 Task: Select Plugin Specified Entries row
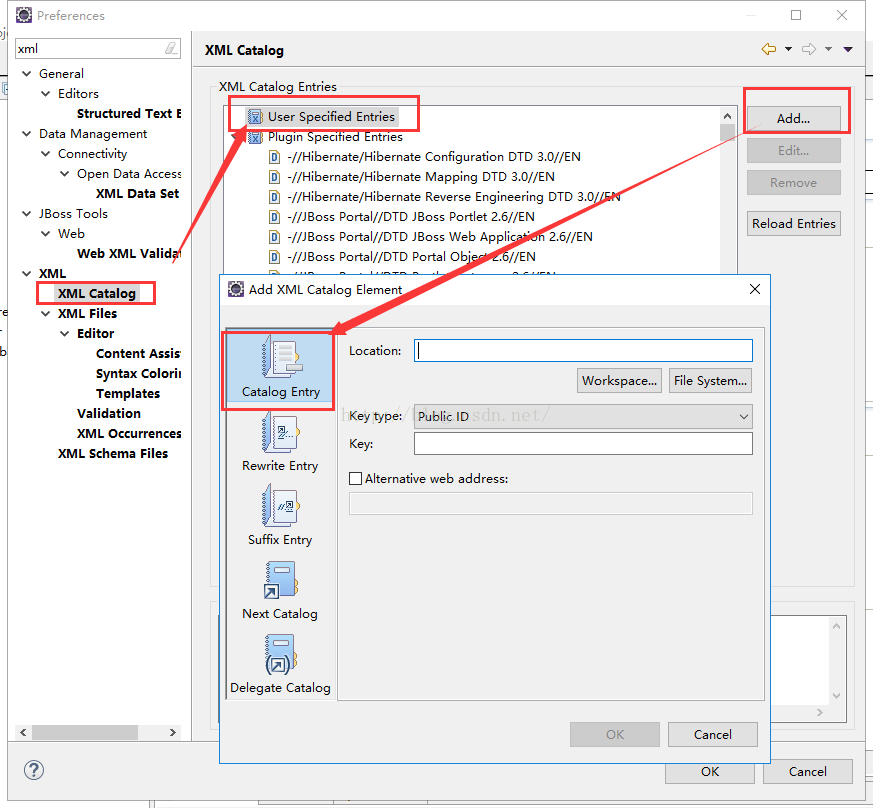click(x=335, y=137)
